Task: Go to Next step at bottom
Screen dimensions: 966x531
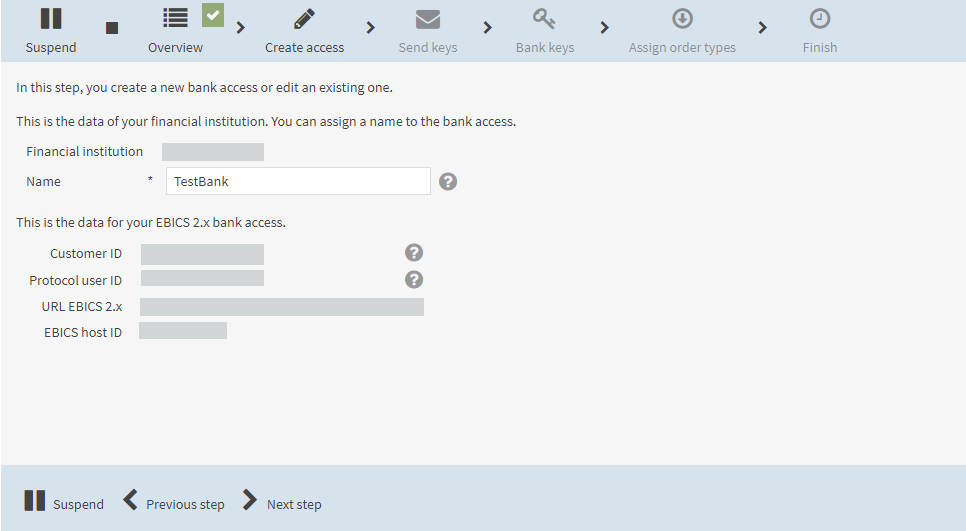Action: (x=282, y=501)
